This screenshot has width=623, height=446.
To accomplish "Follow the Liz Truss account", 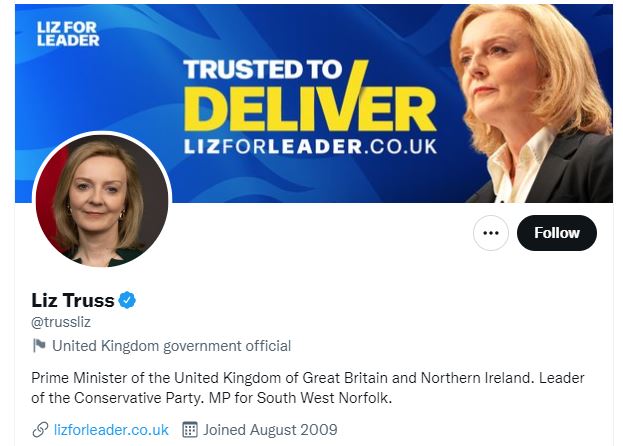I will [556, 233].
